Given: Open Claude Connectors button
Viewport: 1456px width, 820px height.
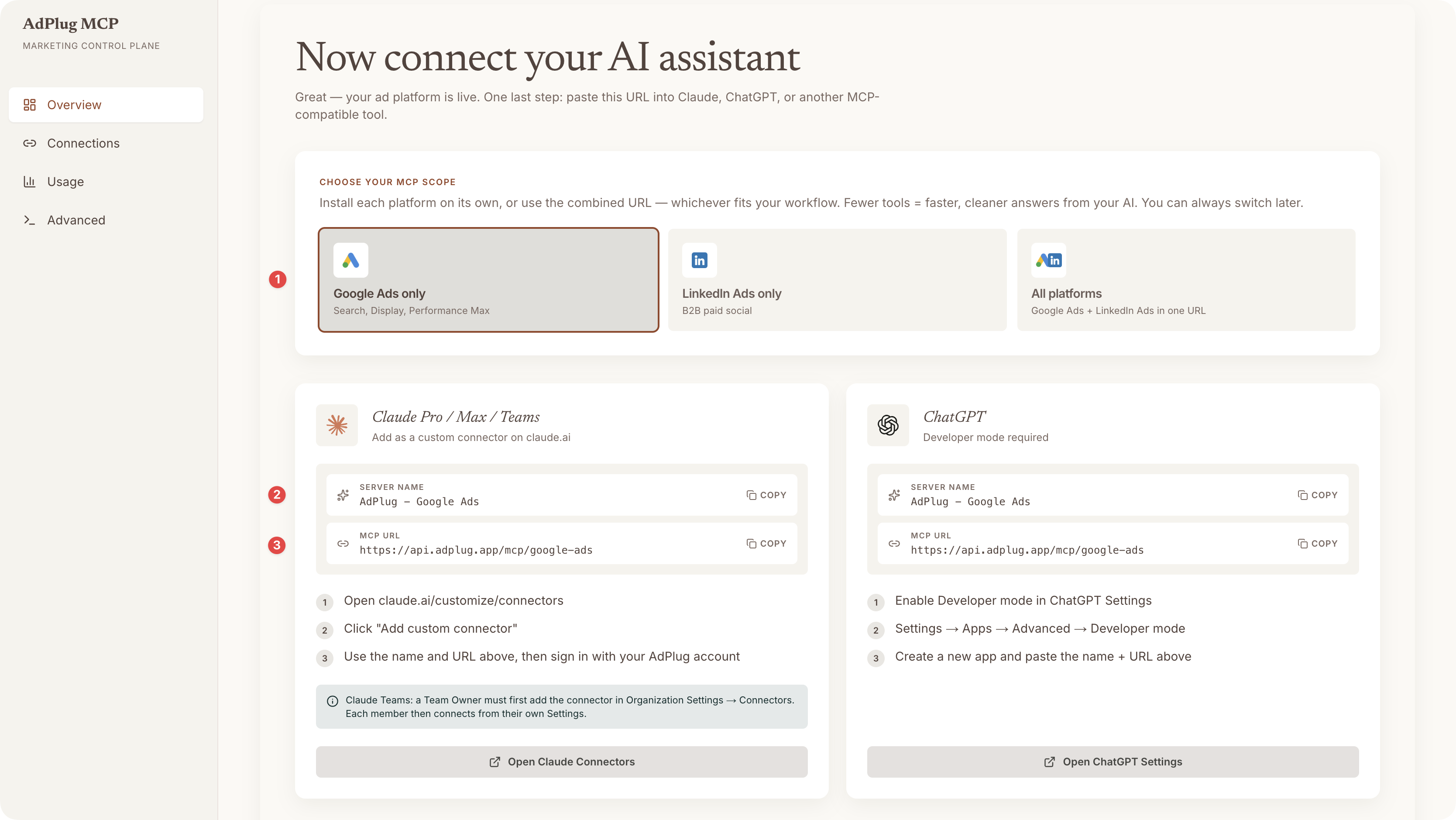Looking at the screenshot, I should coord(561,762).
